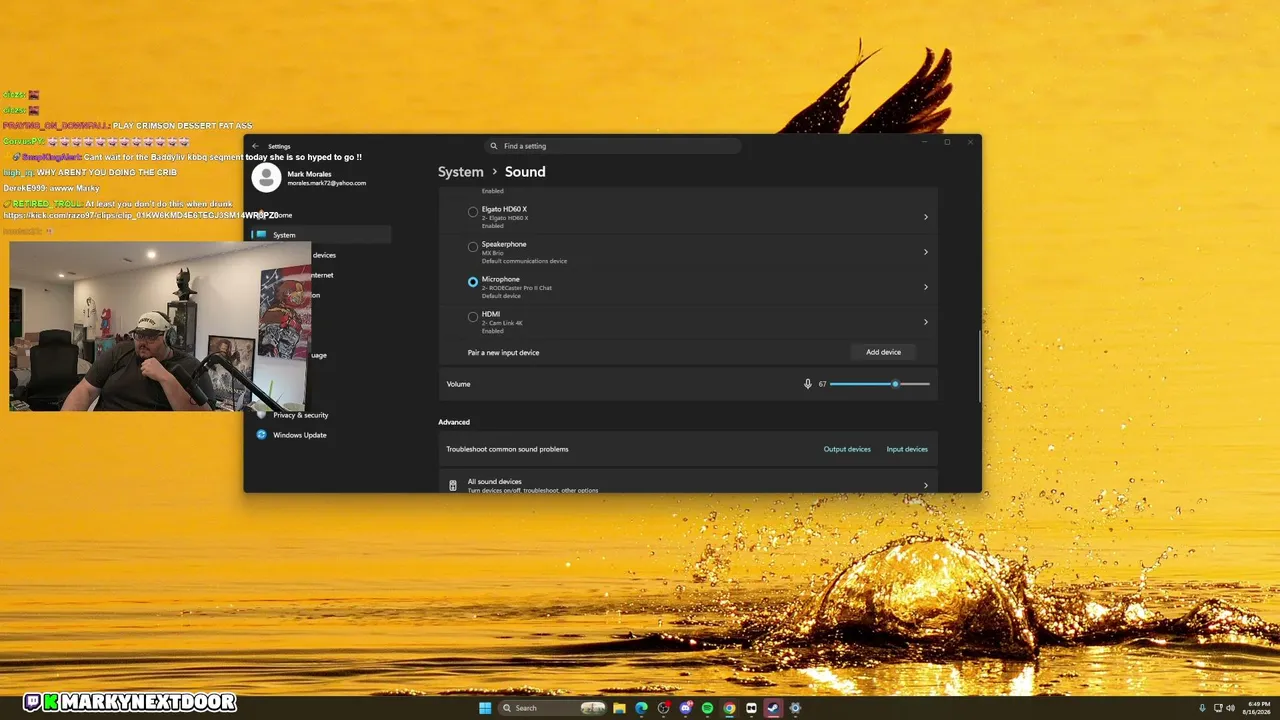The width and height of the screenshot is (1280, 720).
Task: Select HDMI Cam Link 4K input
Action: [473, 317]
